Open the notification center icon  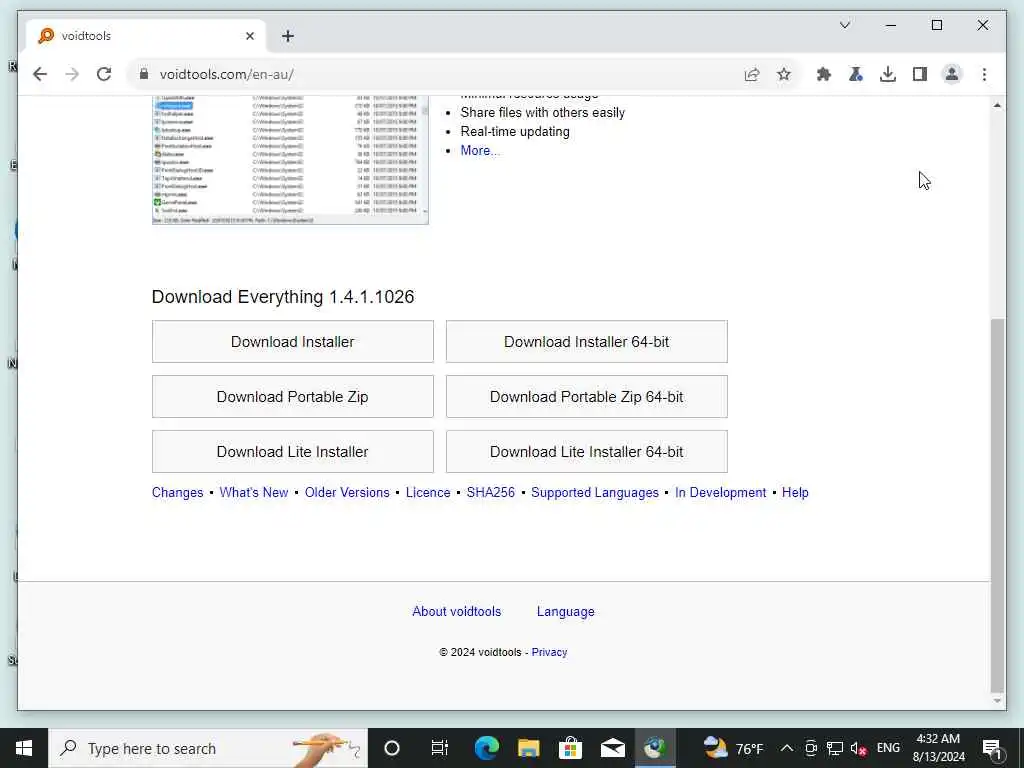[x=991, y=748]
